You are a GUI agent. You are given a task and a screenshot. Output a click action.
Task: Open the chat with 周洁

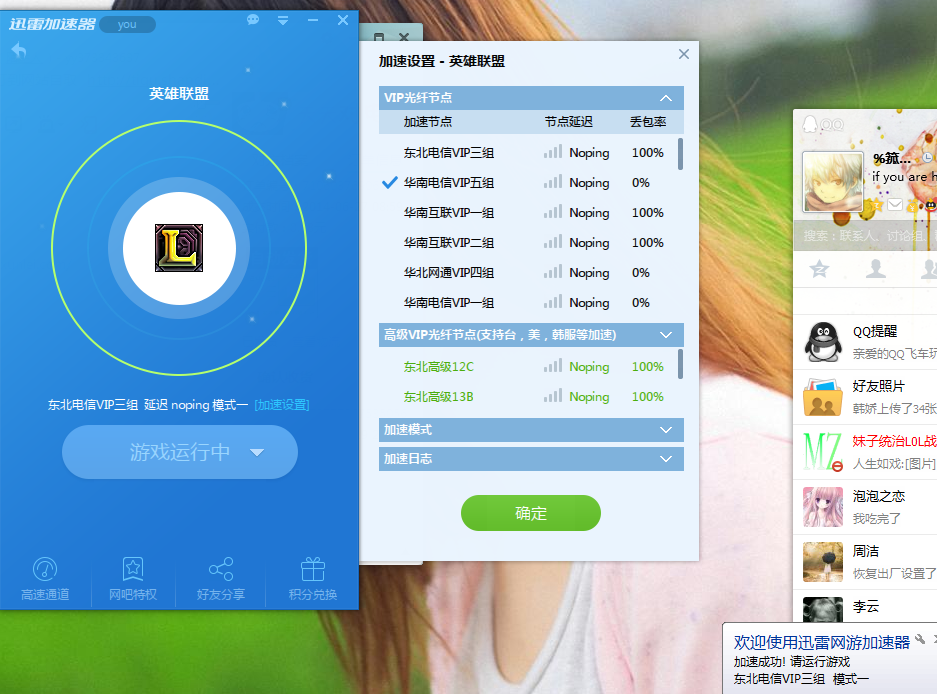tap(865, 562)
